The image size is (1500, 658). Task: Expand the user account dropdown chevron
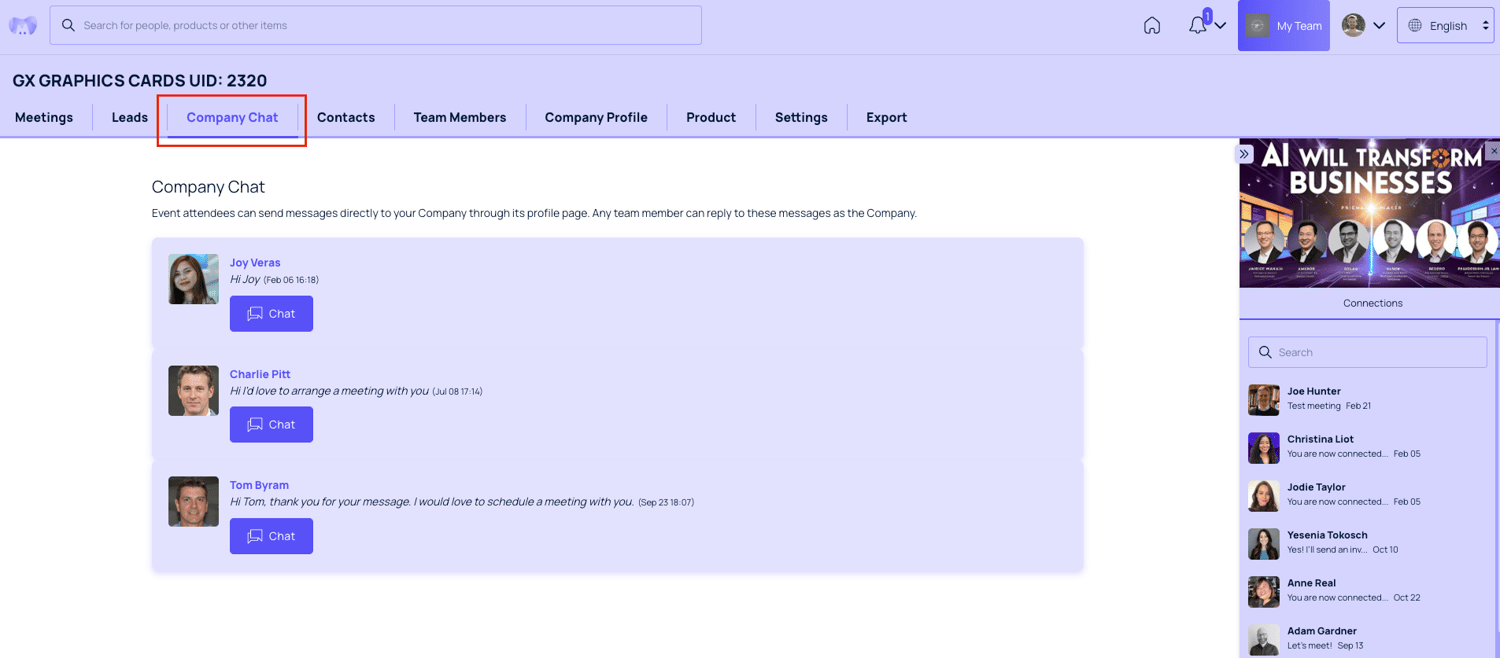1379,26
